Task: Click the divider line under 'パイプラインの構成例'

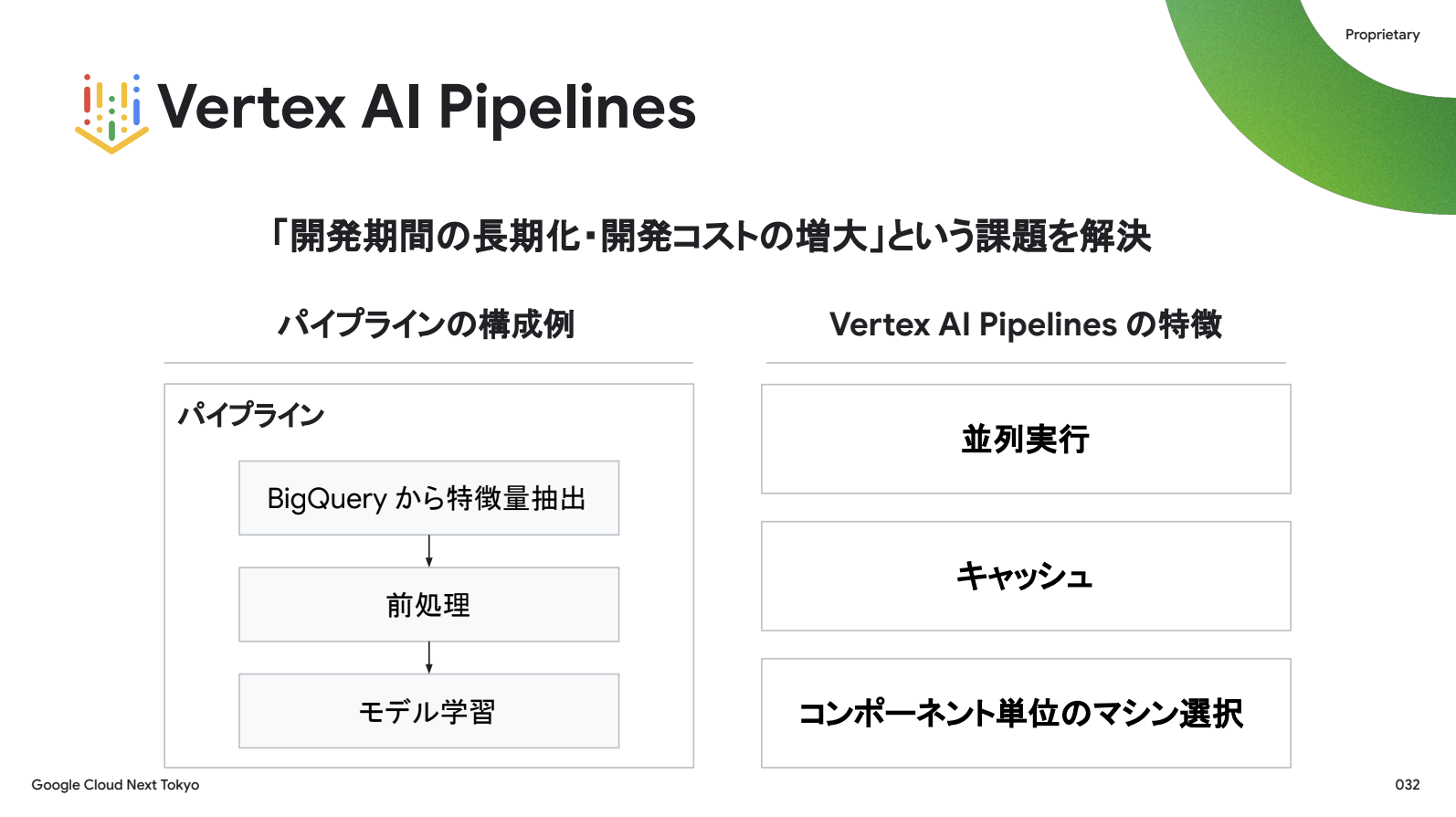Action: click(x=428, y=363)
